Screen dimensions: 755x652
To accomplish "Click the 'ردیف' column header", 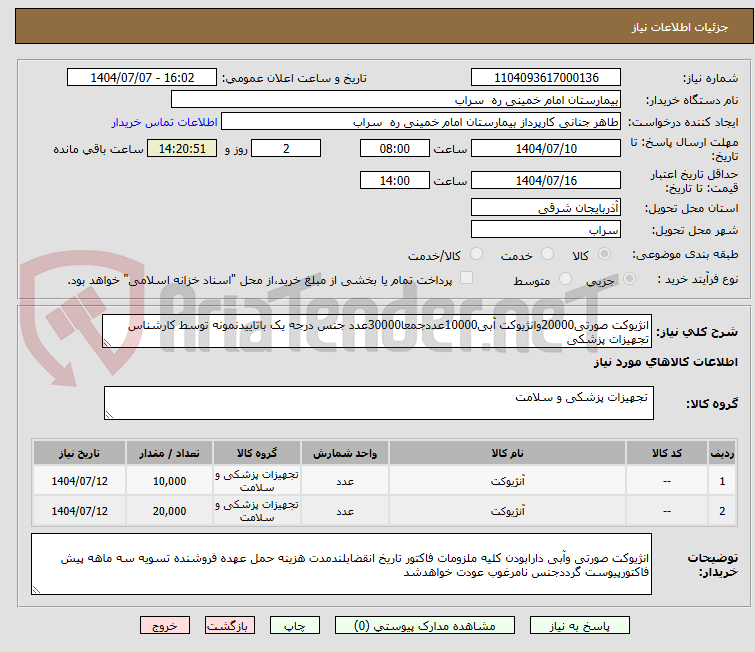I will pyautogui.click(x=722, y=453).
